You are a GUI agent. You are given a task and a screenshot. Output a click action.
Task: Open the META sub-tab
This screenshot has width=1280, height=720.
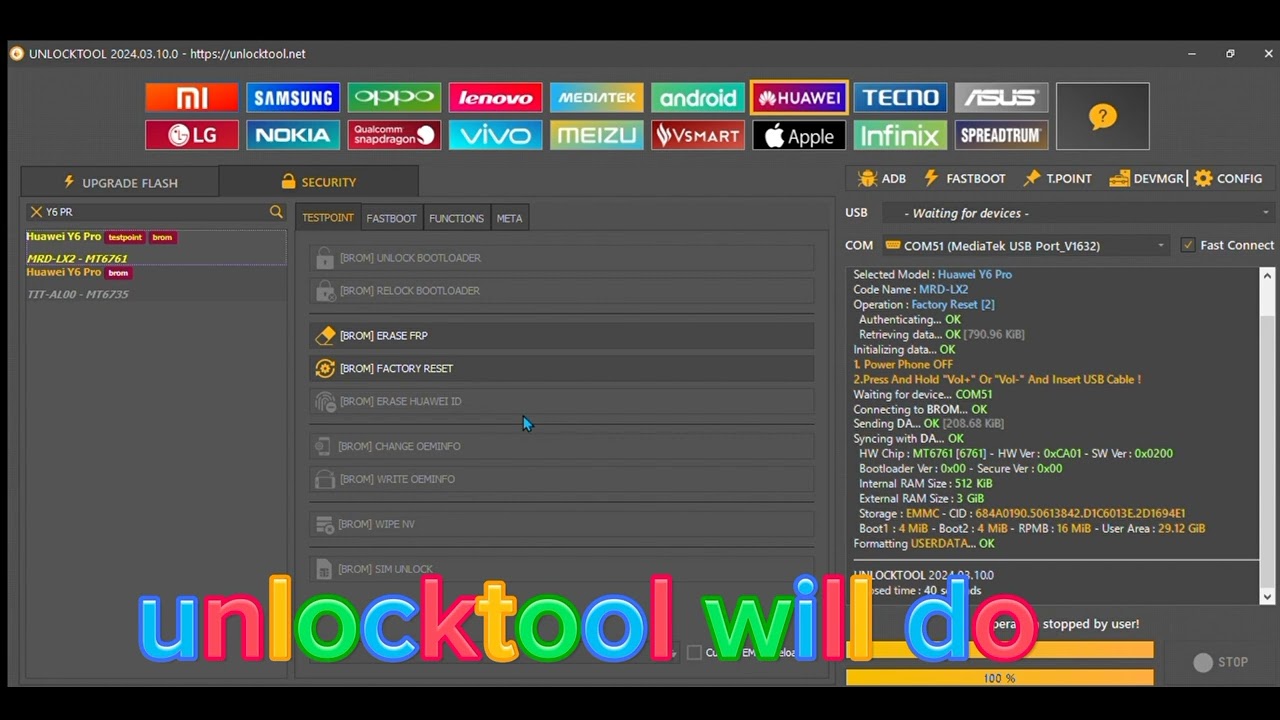pos(509,218)
